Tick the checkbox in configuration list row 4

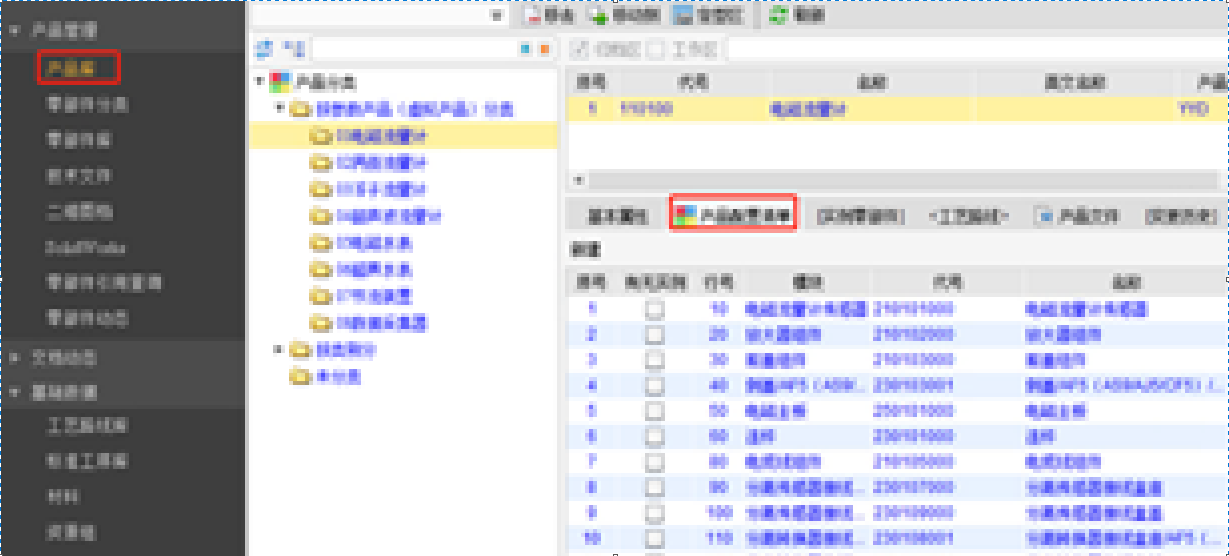point(654,386)
